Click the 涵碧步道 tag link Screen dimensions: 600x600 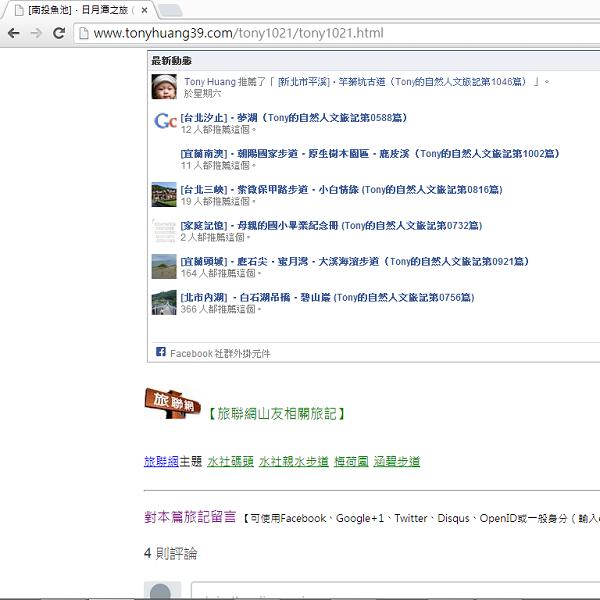(397, 462)
